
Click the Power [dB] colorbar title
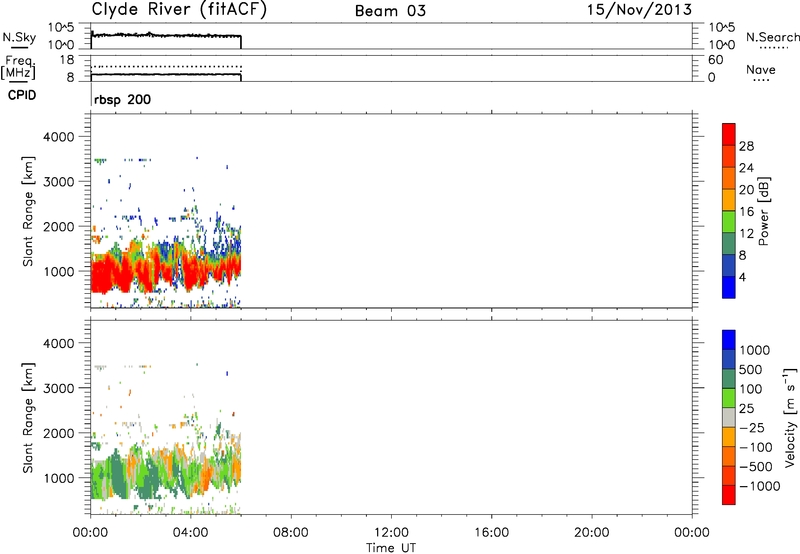click(x=763, y=211)
